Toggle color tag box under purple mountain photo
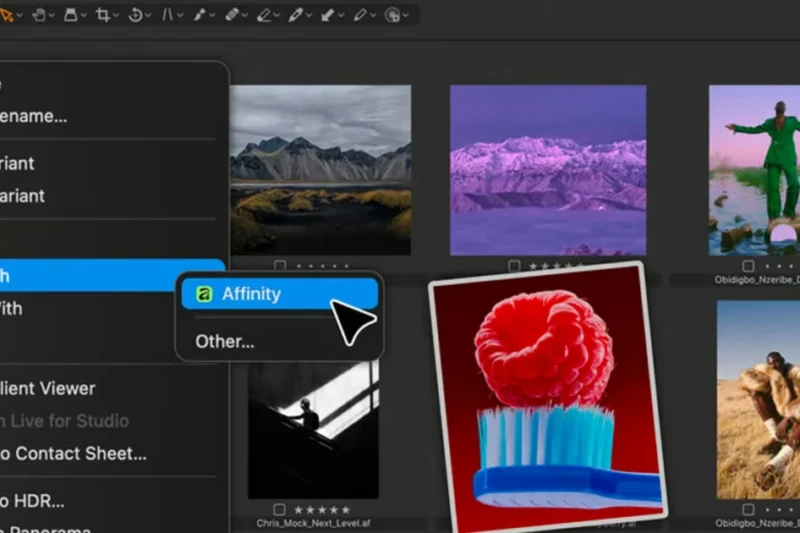The height and width of the screenshot is (533, 800). [514, 265]
